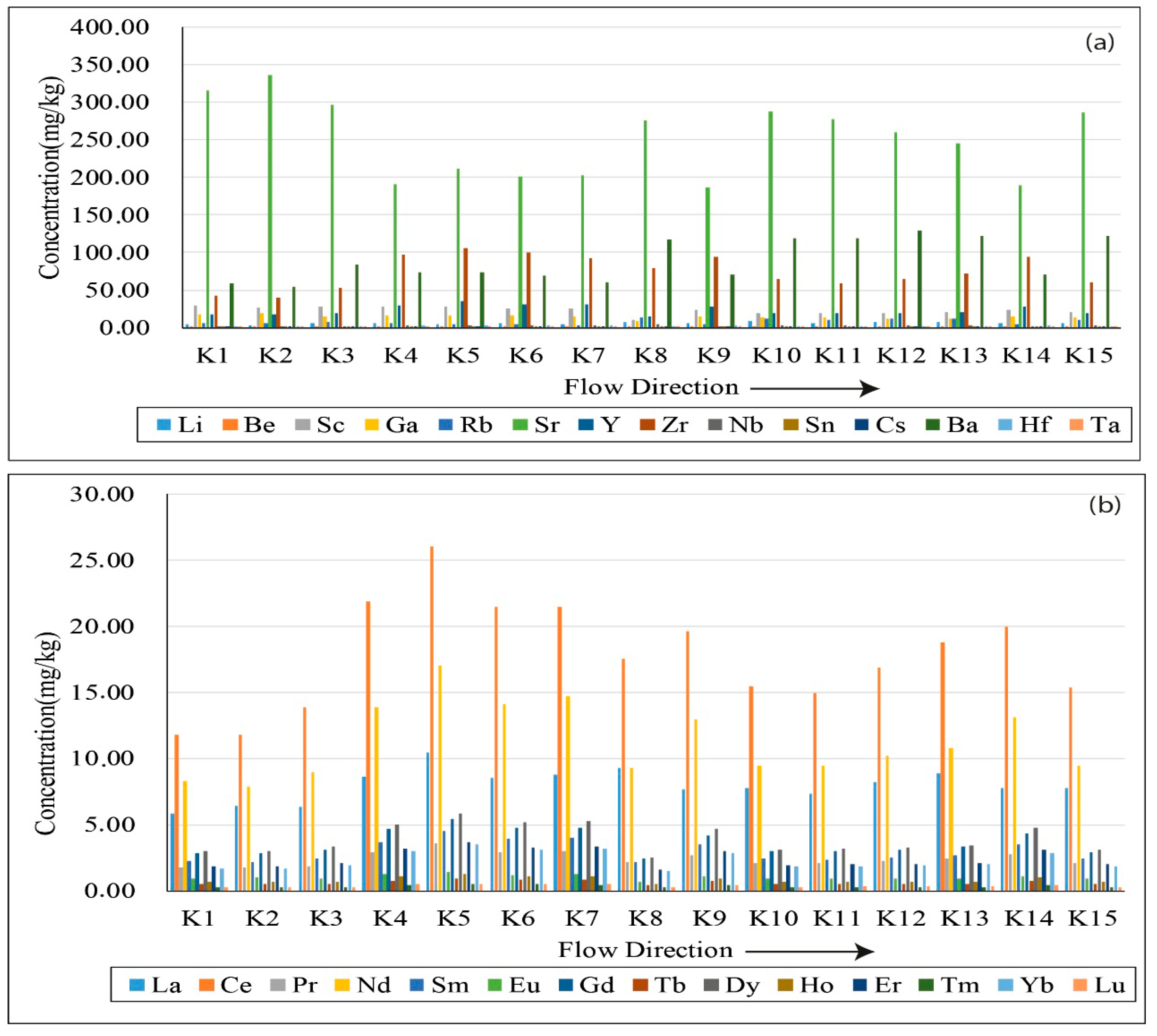Click the Ba dark green legend swatch

click(x=933, y=425)
